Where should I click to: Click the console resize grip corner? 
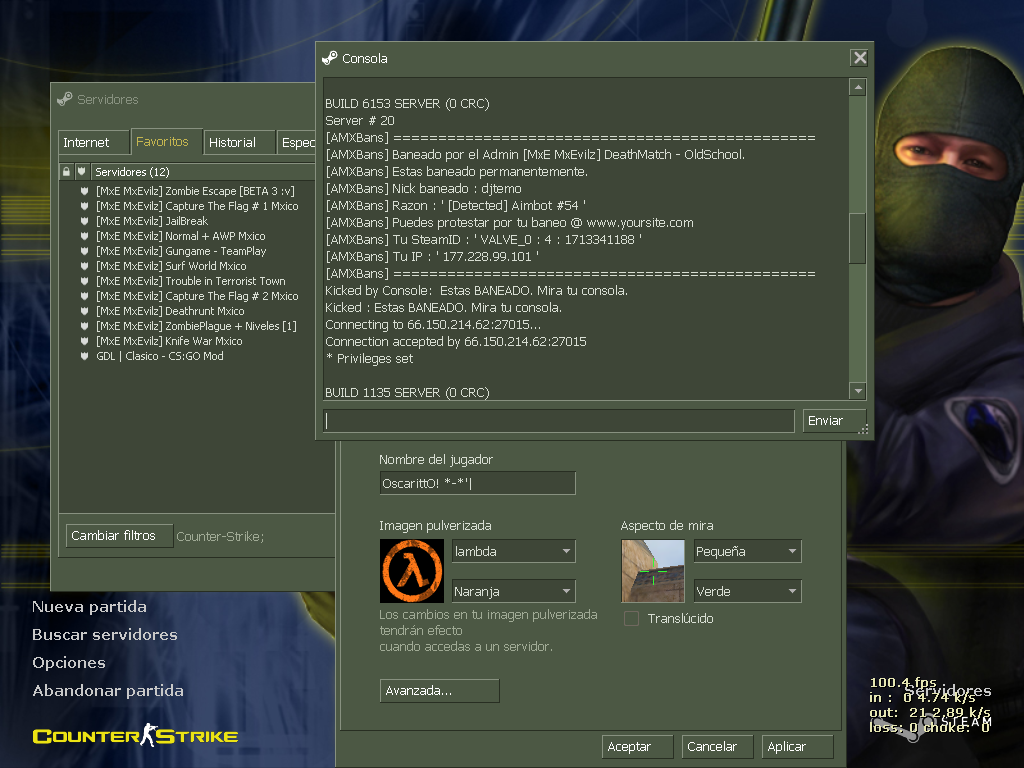pos(863,429)
